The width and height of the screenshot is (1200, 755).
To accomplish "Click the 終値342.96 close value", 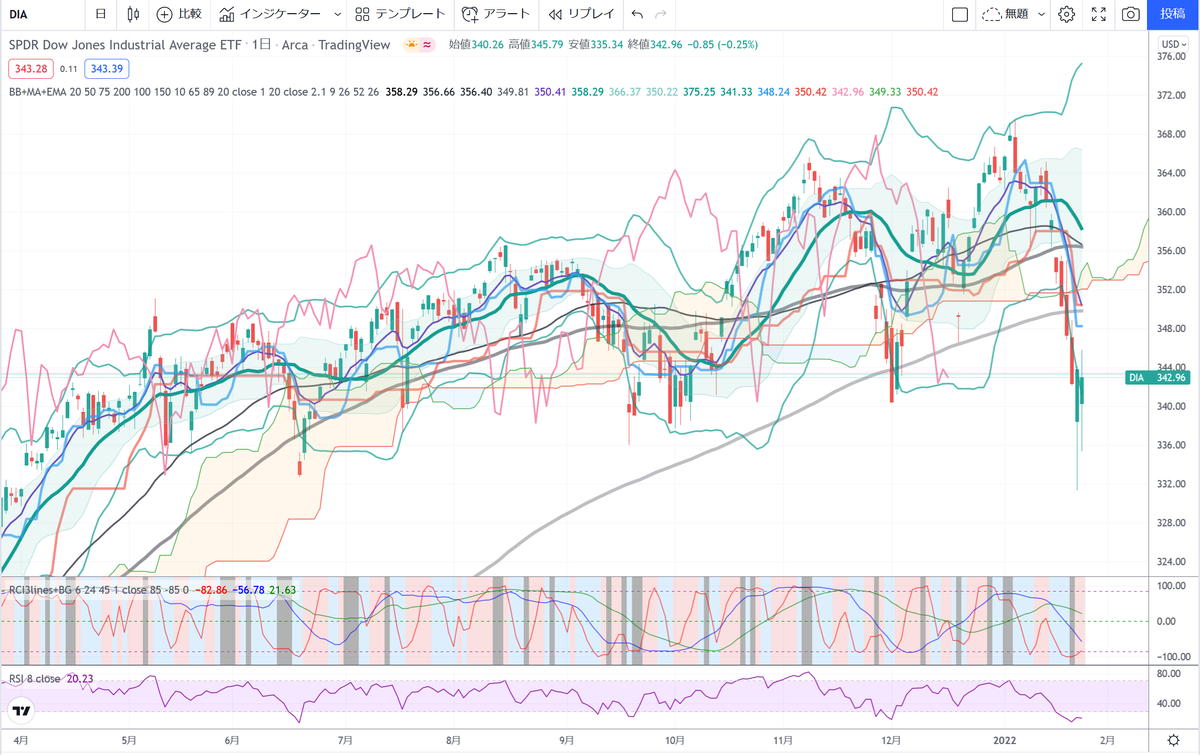I will click(x=655, y=45).
